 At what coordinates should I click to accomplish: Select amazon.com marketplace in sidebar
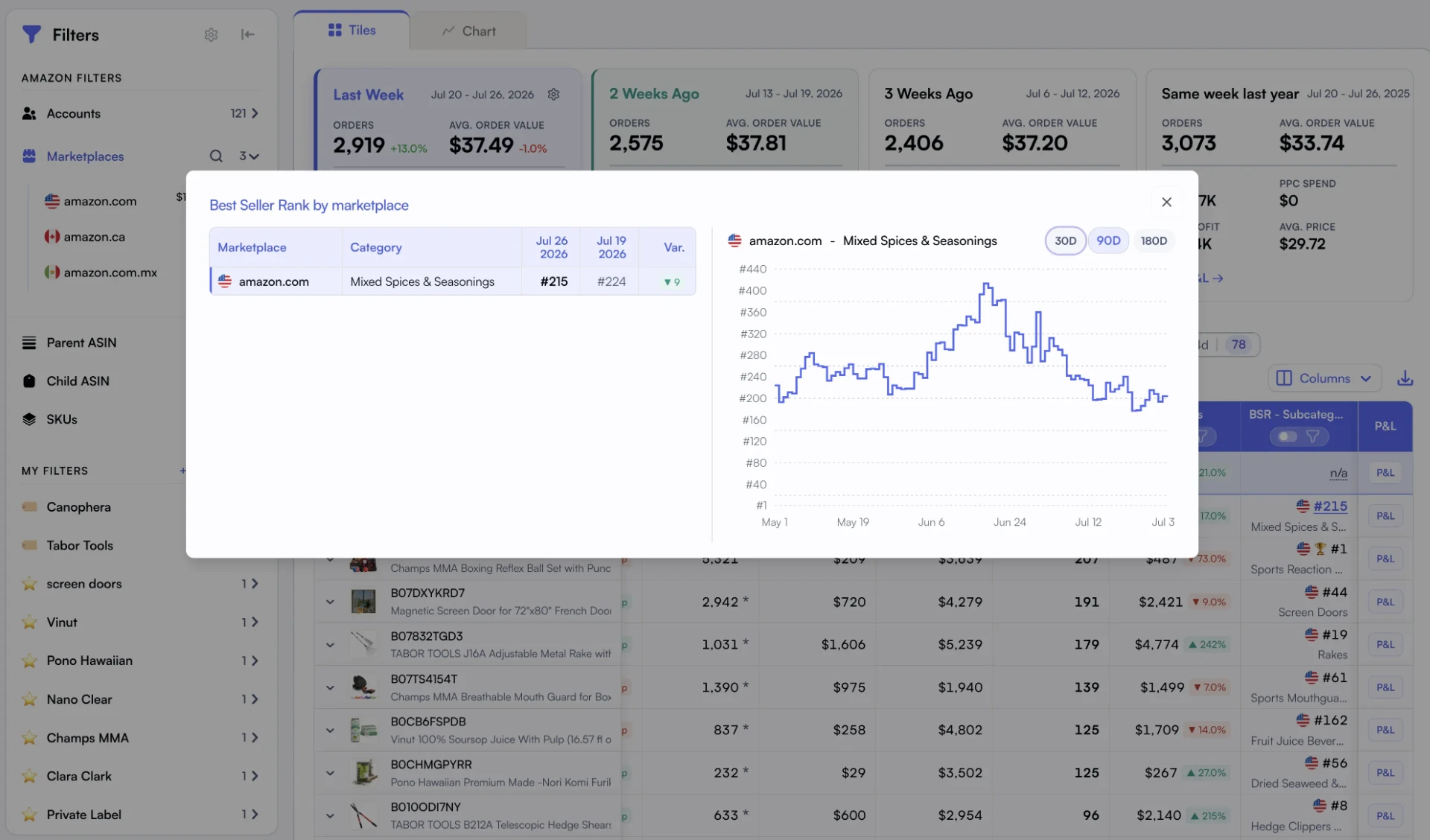click(100, 201)
